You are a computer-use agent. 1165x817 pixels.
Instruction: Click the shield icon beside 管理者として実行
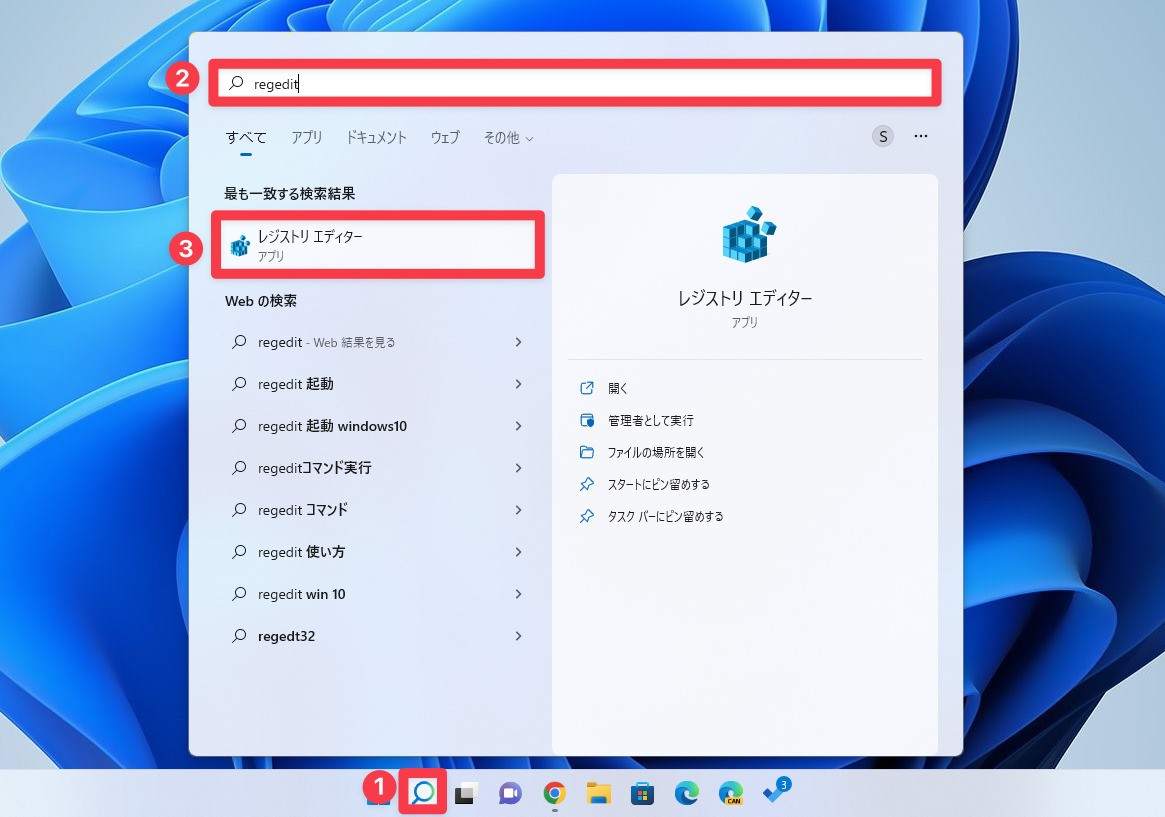point(587,420)
